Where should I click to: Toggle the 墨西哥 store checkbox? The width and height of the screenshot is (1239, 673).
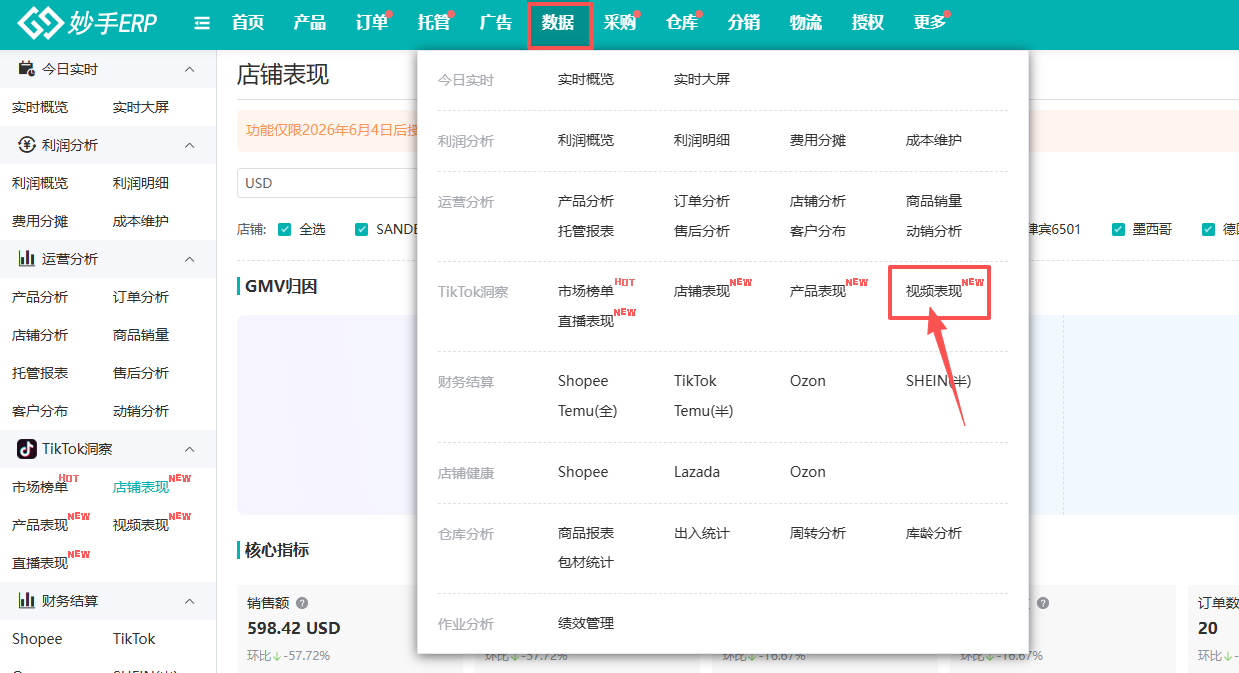1118,229
